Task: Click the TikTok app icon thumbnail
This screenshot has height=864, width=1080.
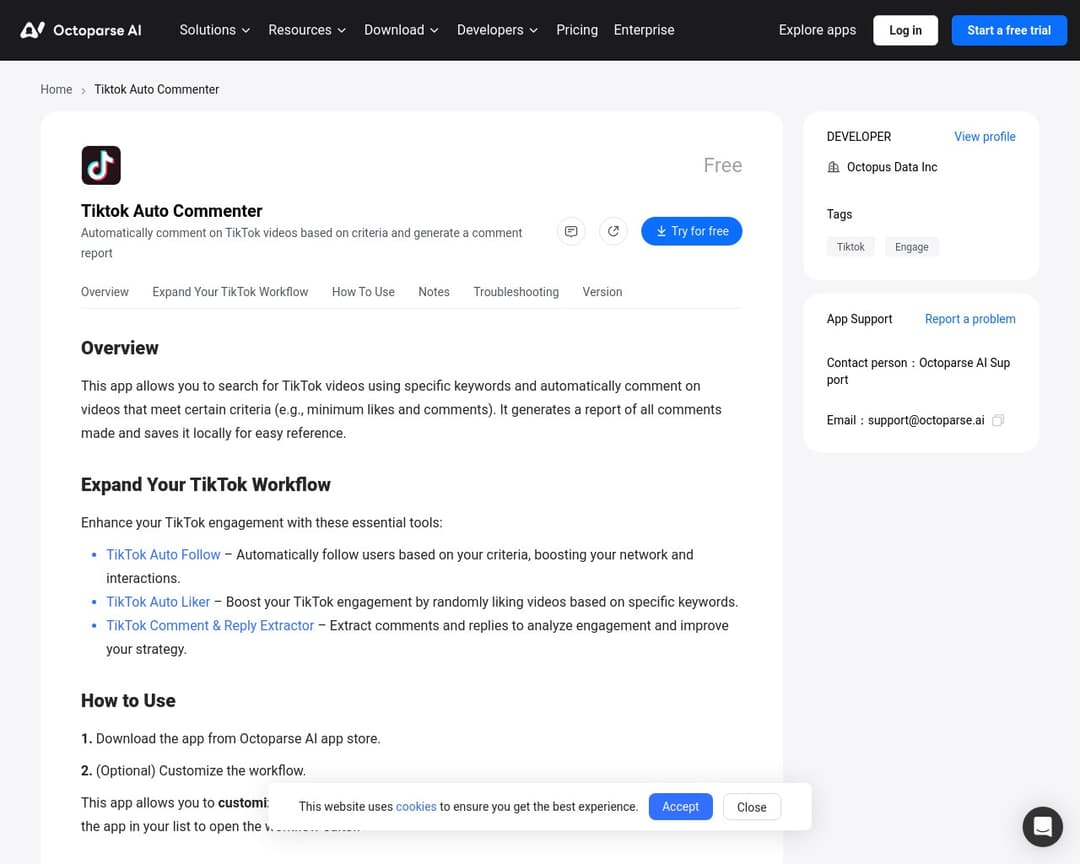Action: tap(101, 166)
